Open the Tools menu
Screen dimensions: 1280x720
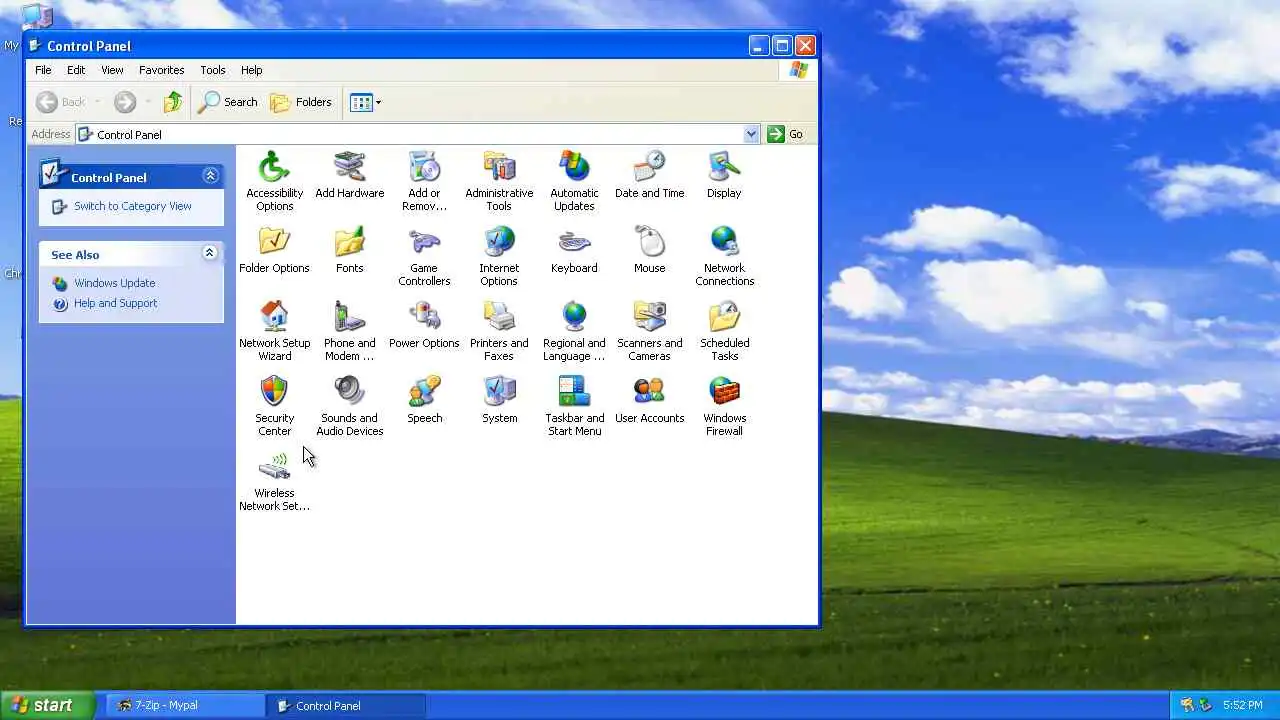[x=212, y=70]
